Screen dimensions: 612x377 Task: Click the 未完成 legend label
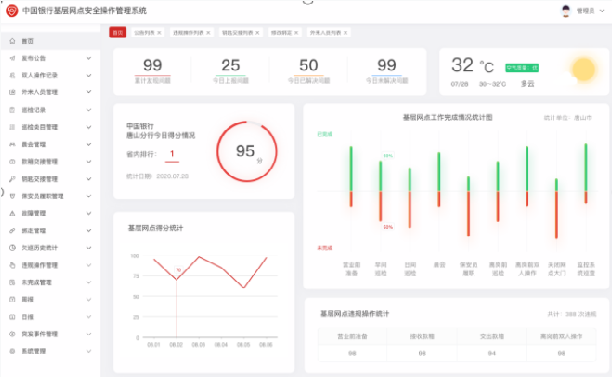click(325, 248)
